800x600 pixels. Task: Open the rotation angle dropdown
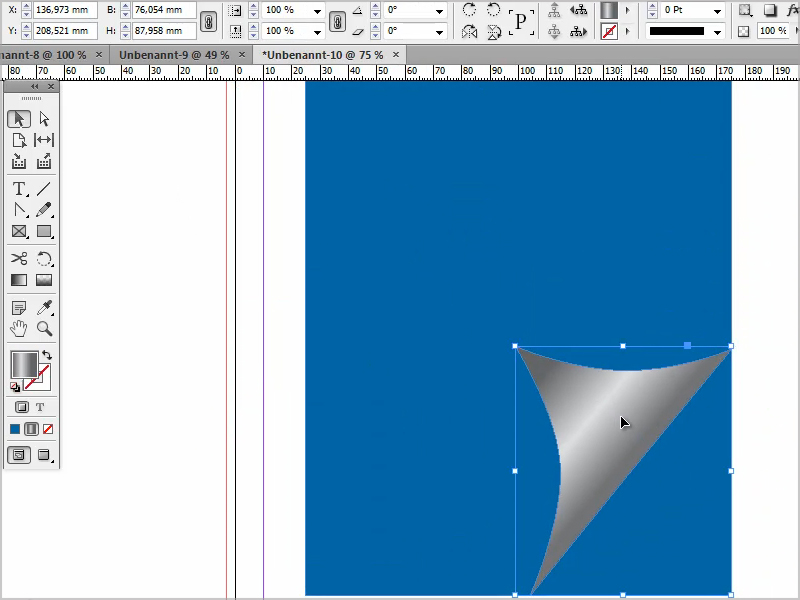click(x=441, y=9)
